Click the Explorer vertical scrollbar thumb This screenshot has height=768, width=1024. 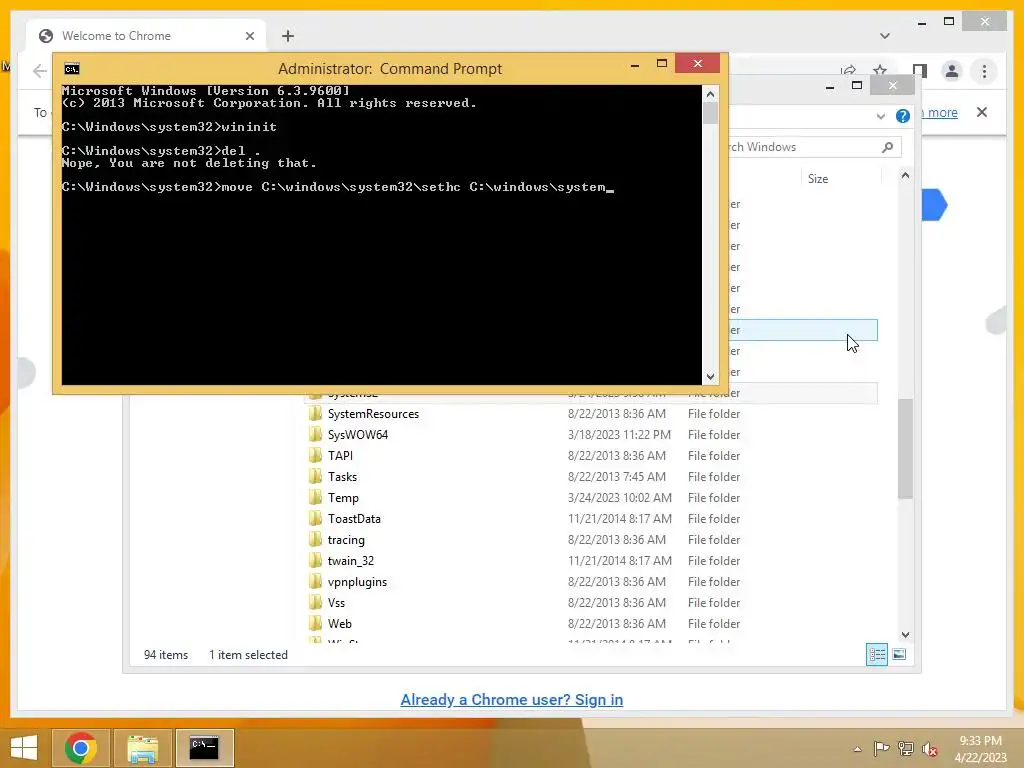coord(905,449)
